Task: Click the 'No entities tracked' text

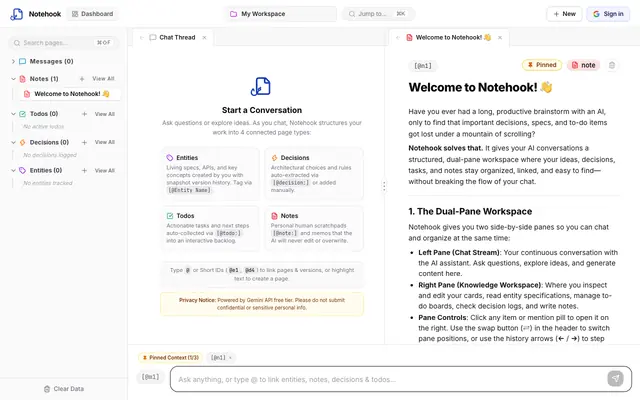Action: point(48,183)
